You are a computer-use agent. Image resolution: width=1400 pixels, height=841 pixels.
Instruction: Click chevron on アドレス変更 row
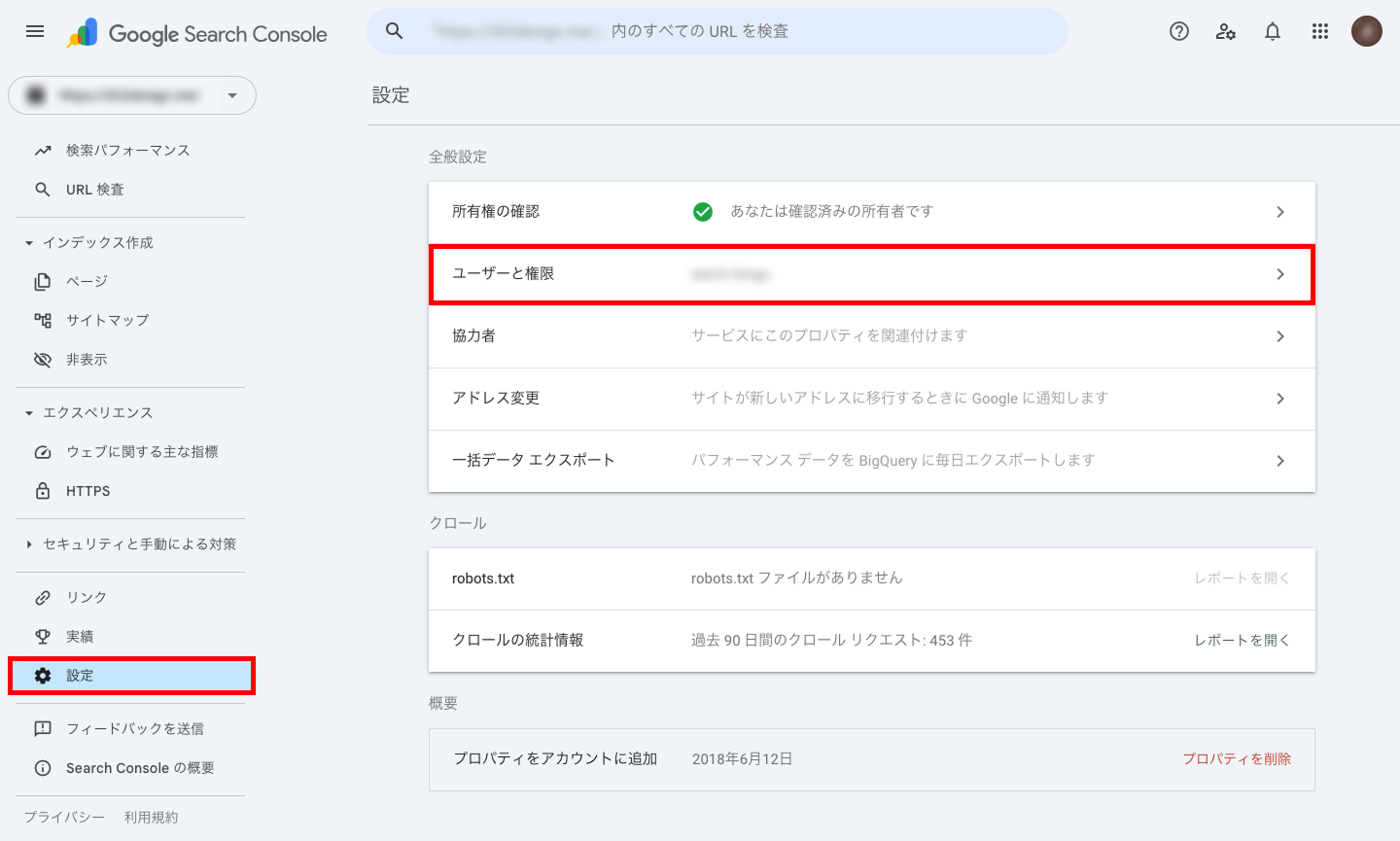click(x=1280, y=399)
